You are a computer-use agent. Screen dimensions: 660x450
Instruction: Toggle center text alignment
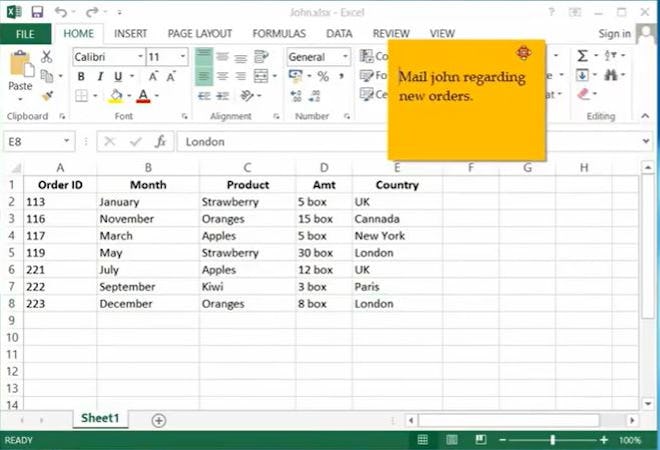(222, 76)
